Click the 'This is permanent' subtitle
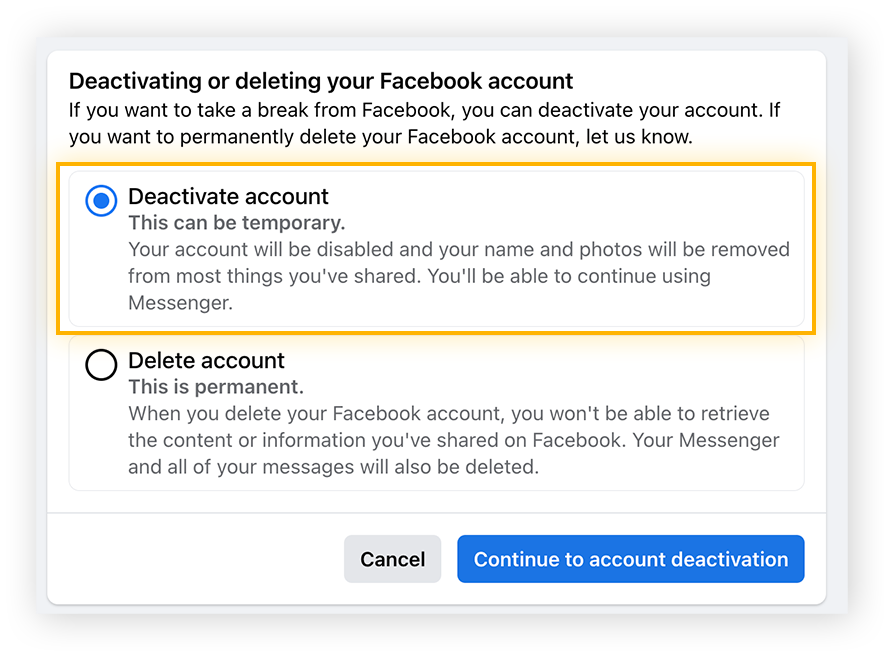 (x=208, y=386)
